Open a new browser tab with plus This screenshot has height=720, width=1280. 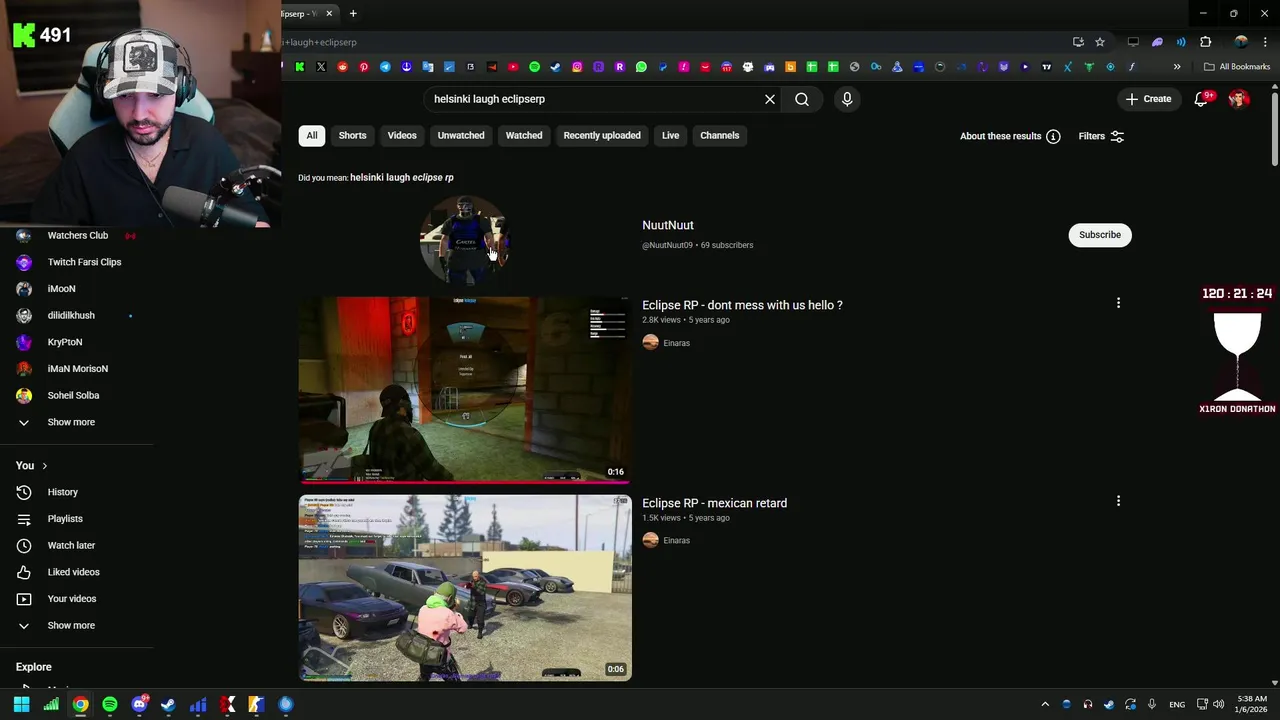pos(353,14)
